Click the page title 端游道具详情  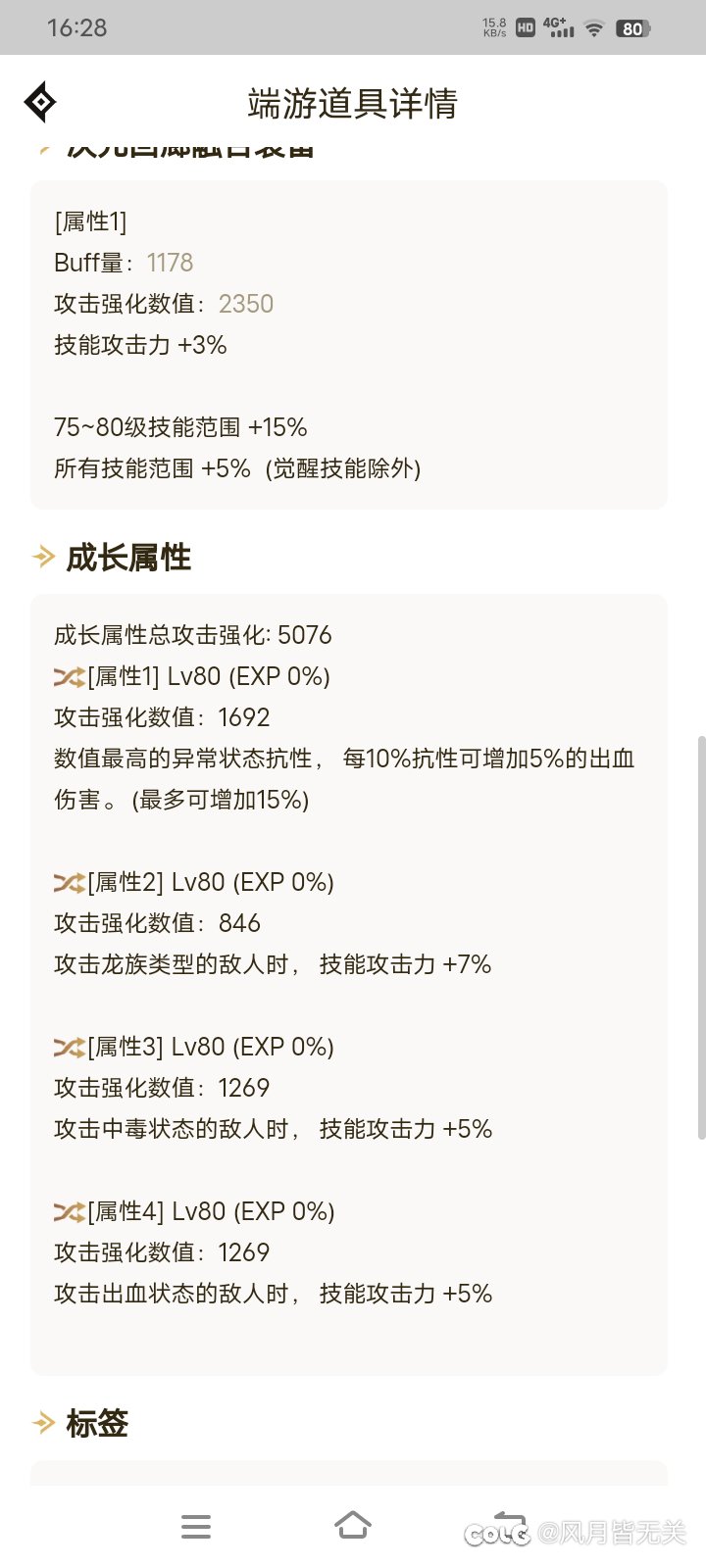[353, 103]
